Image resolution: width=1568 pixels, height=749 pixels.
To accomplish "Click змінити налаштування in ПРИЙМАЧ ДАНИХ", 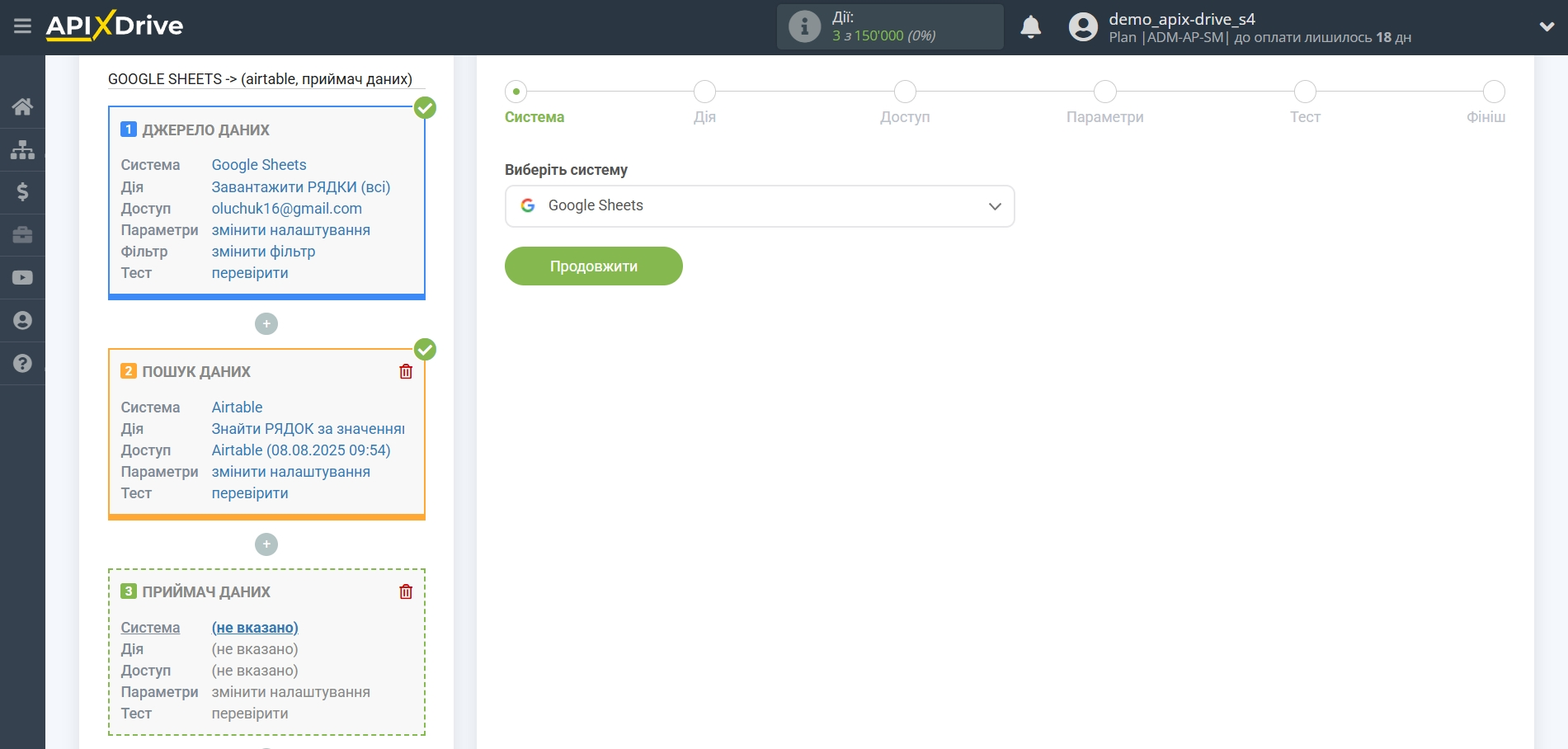I will pyautogui.click(x=290, y=692).
